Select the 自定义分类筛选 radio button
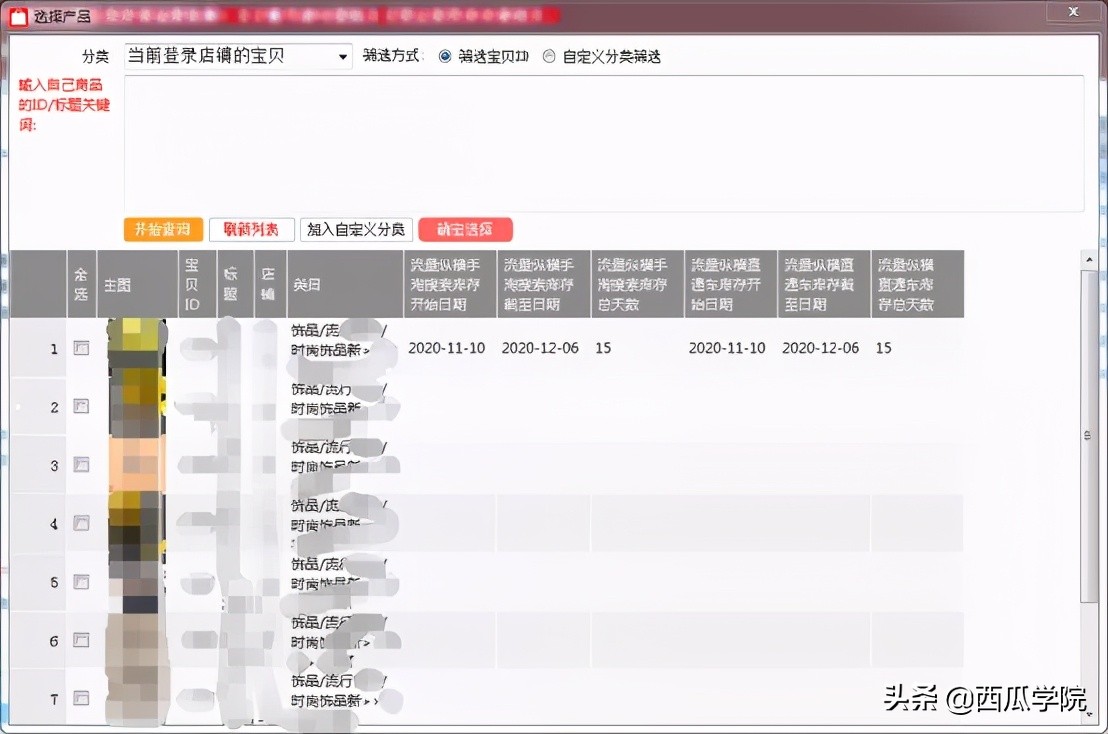 click(548, 57)
